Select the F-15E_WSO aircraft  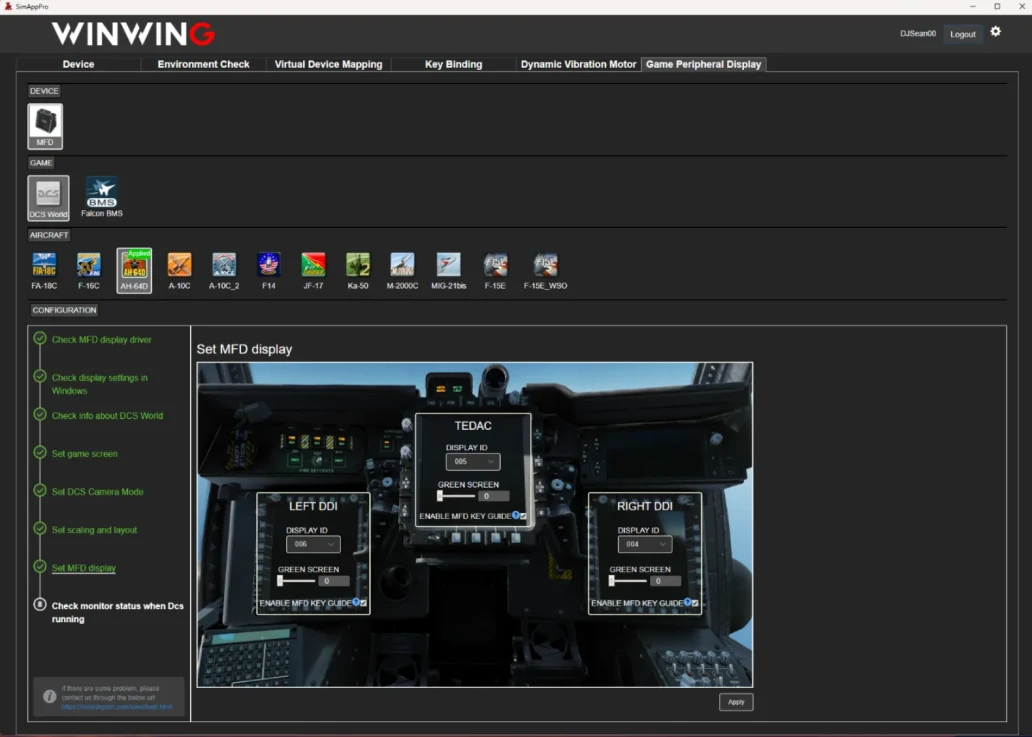click(545, 270)
